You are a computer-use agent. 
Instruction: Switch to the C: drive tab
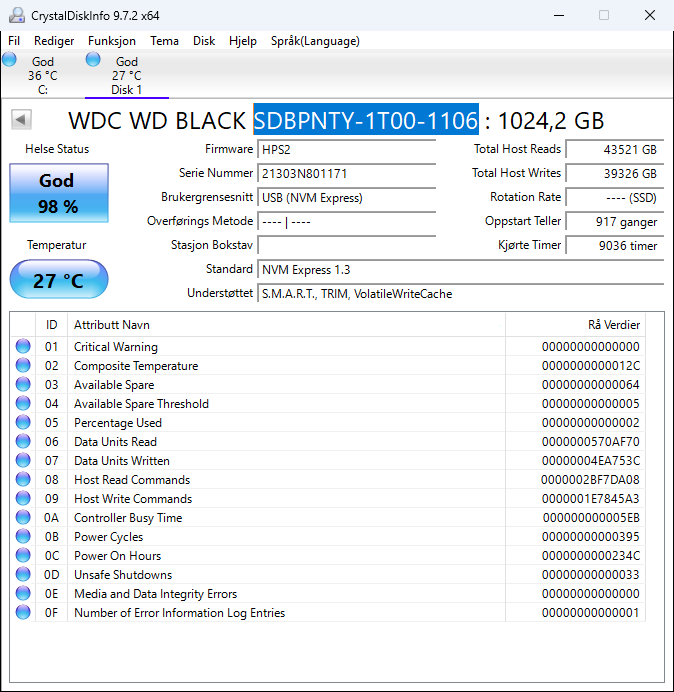42,75
